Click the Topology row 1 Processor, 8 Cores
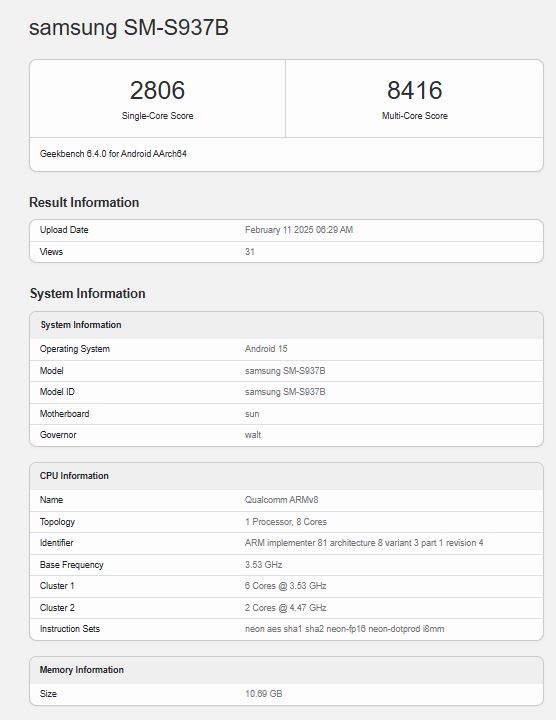The image size is (556, 720). coord(286,522)
